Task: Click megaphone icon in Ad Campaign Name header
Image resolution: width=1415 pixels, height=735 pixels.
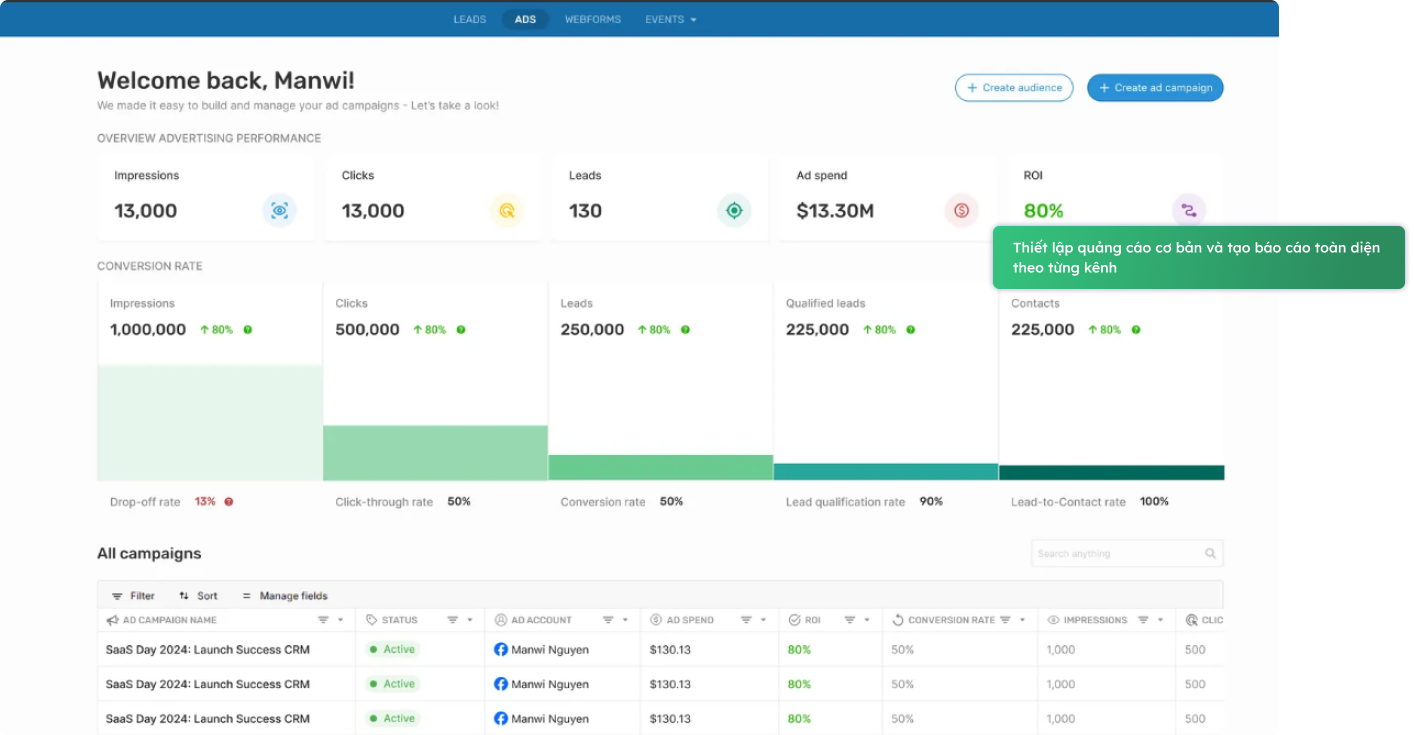Action: (113, 620)
